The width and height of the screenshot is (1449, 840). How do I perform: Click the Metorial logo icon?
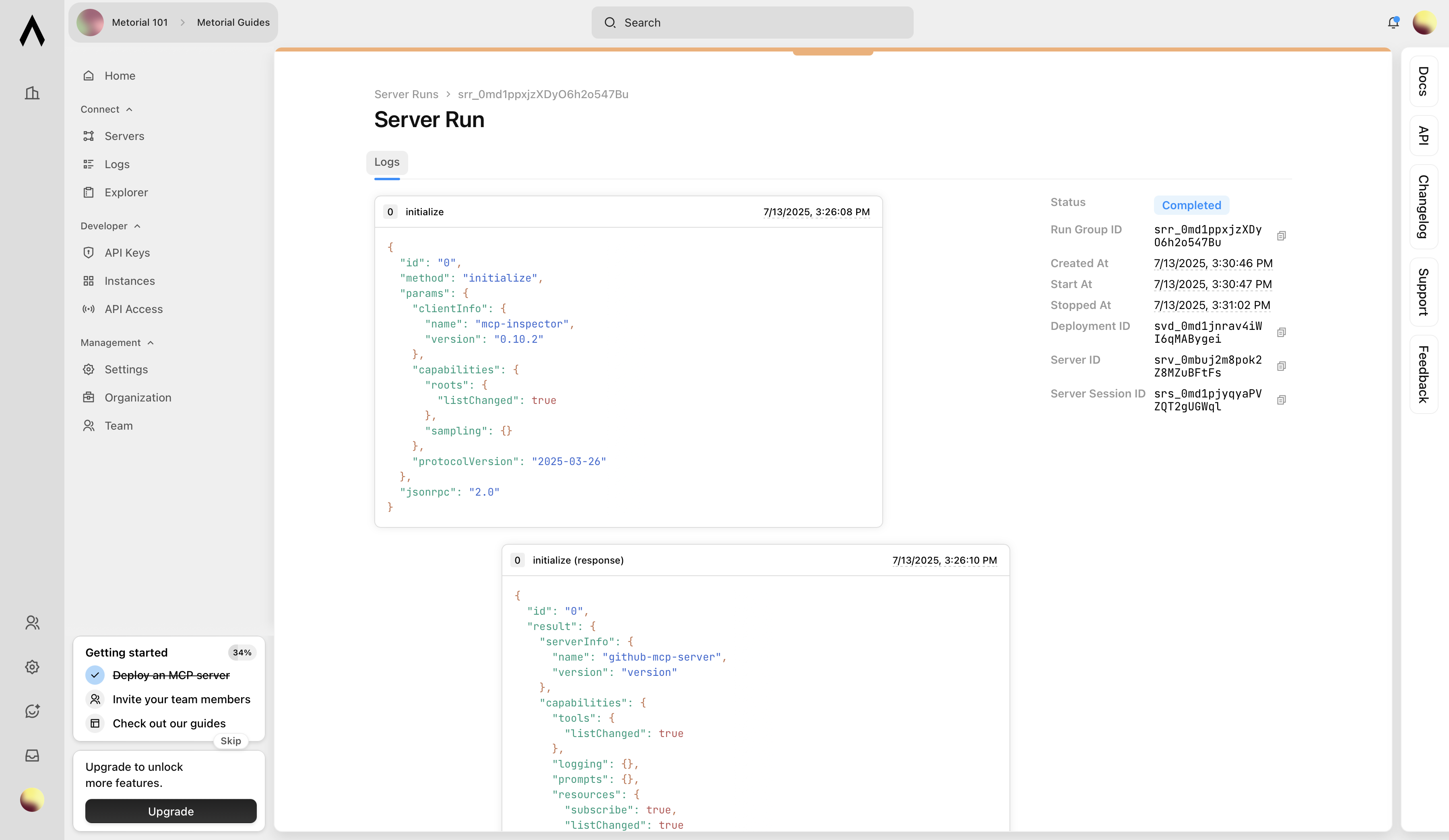tap(32, 31)
